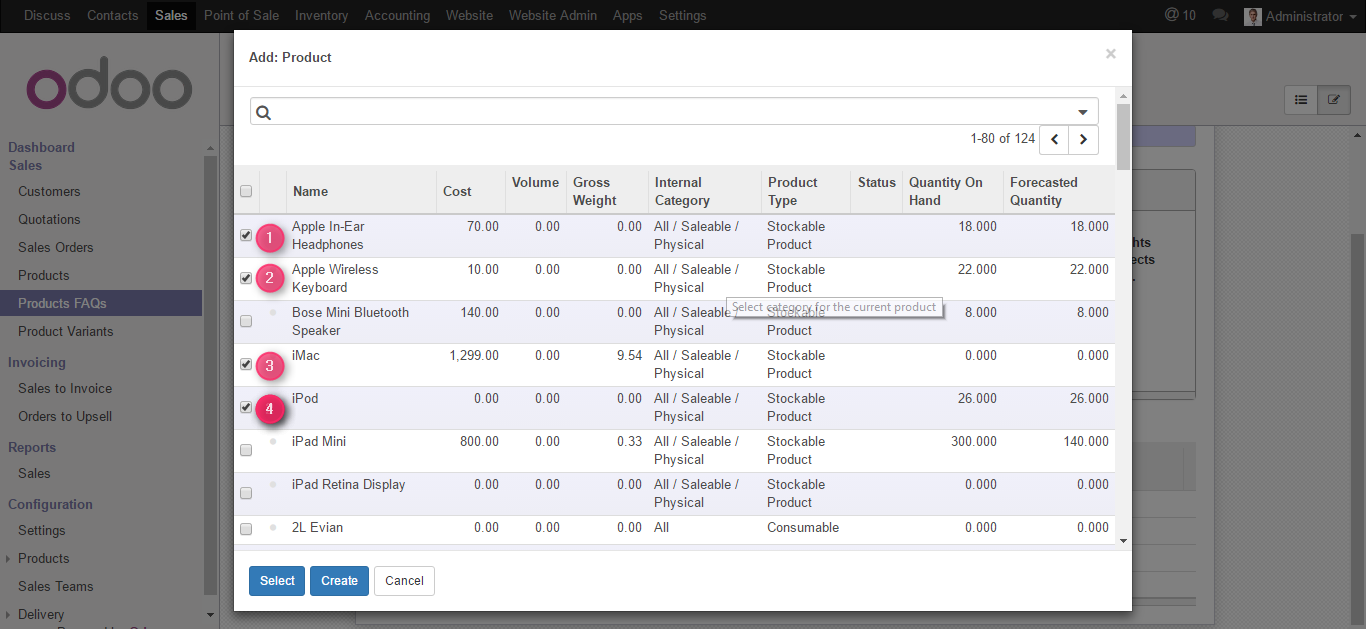Screen dimensions: 1366x629
Task: Click the search magnifier icon in dialog
Action: 264,112
